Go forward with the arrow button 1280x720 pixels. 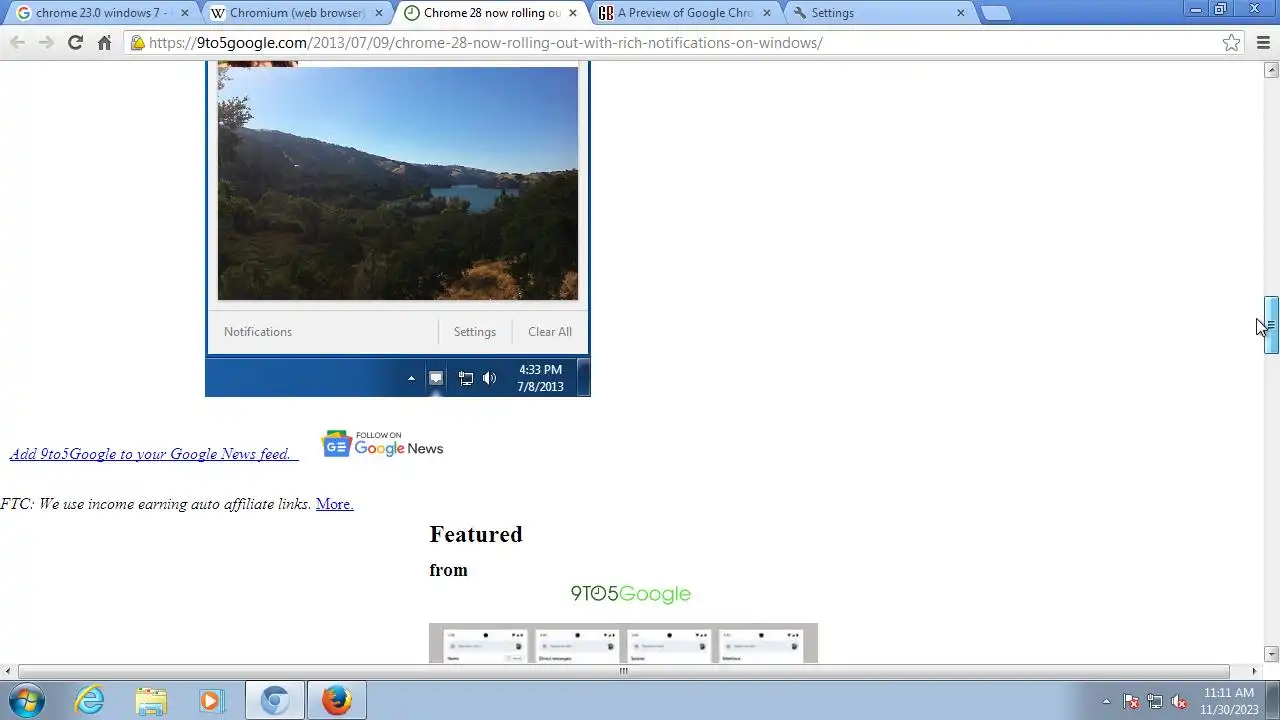(46, 42)
